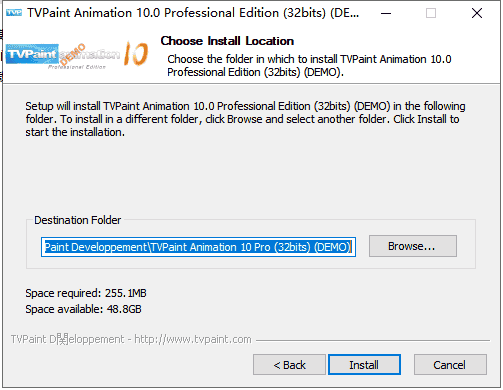Click the Destination Folder group label
This screenshot has width=503, height=390.
(77, 220)
